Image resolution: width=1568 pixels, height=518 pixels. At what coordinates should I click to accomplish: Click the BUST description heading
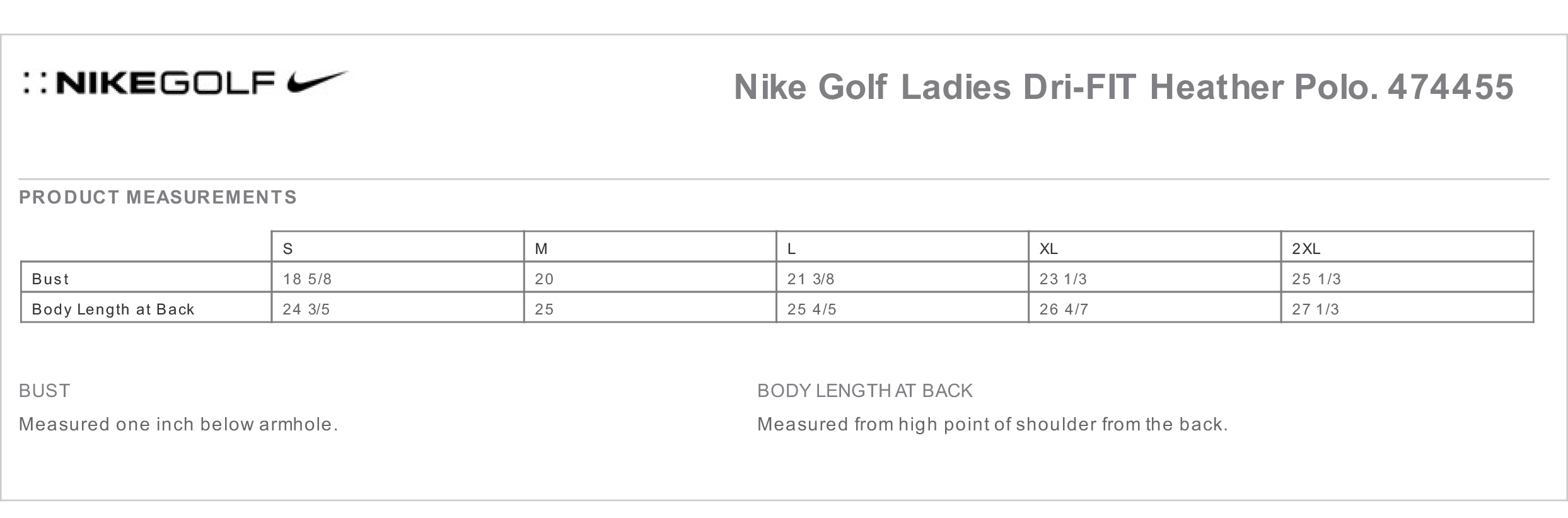coord(44,391)
